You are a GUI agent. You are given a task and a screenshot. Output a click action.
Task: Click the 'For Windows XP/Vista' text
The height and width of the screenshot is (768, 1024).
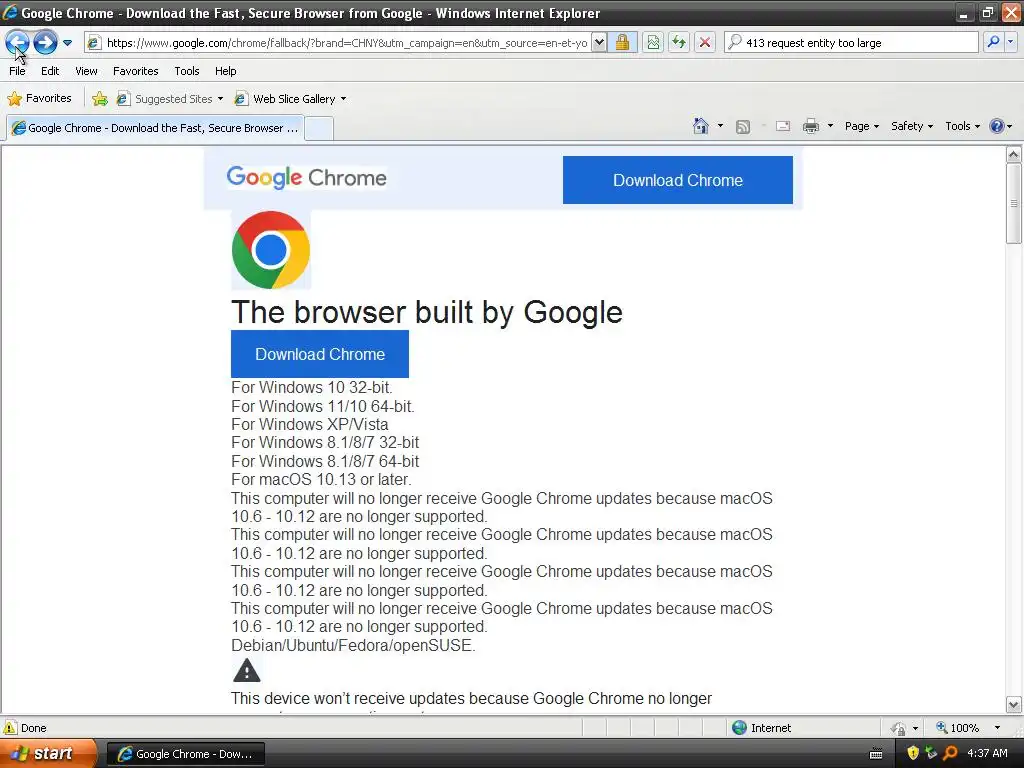tap(310, 424)
